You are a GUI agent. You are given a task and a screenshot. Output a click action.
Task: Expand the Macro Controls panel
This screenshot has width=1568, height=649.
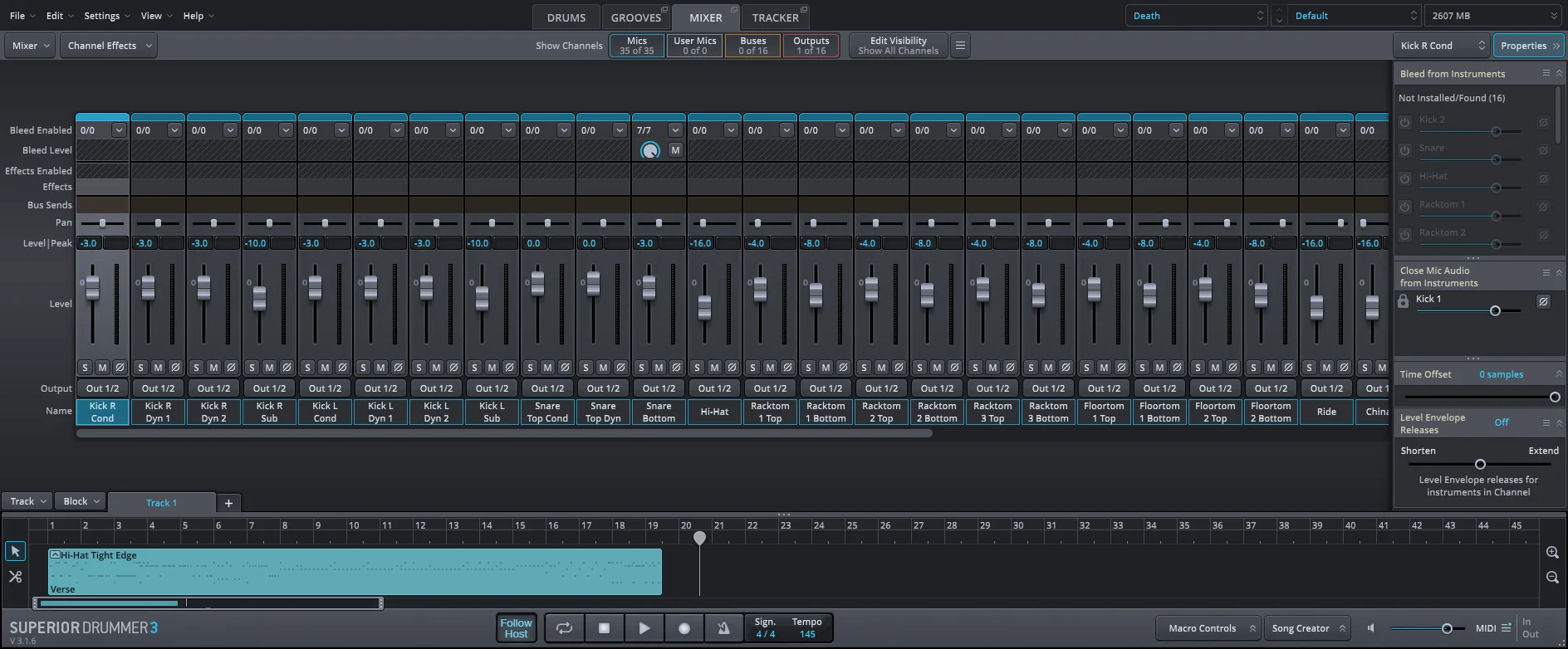pos(1209,628)
